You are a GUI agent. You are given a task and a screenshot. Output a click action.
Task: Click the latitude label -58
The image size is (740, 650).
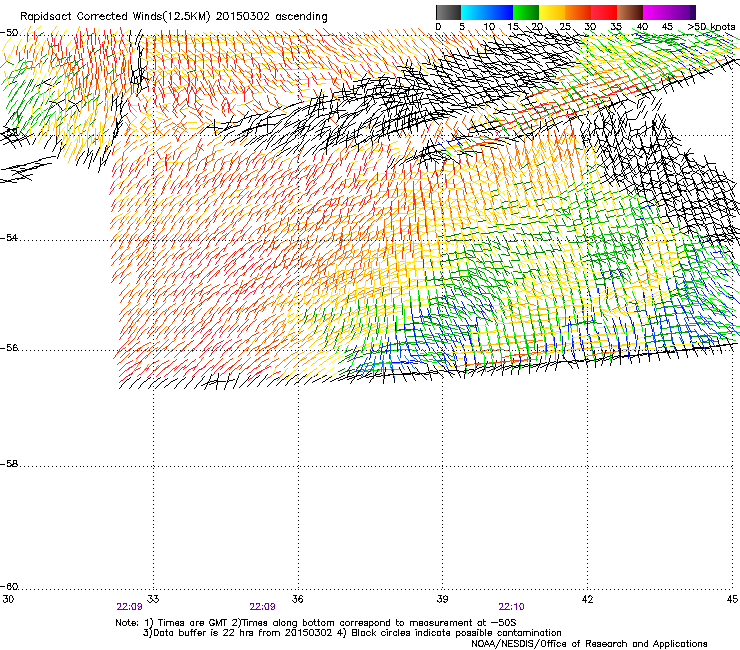[x=9, y=464]
